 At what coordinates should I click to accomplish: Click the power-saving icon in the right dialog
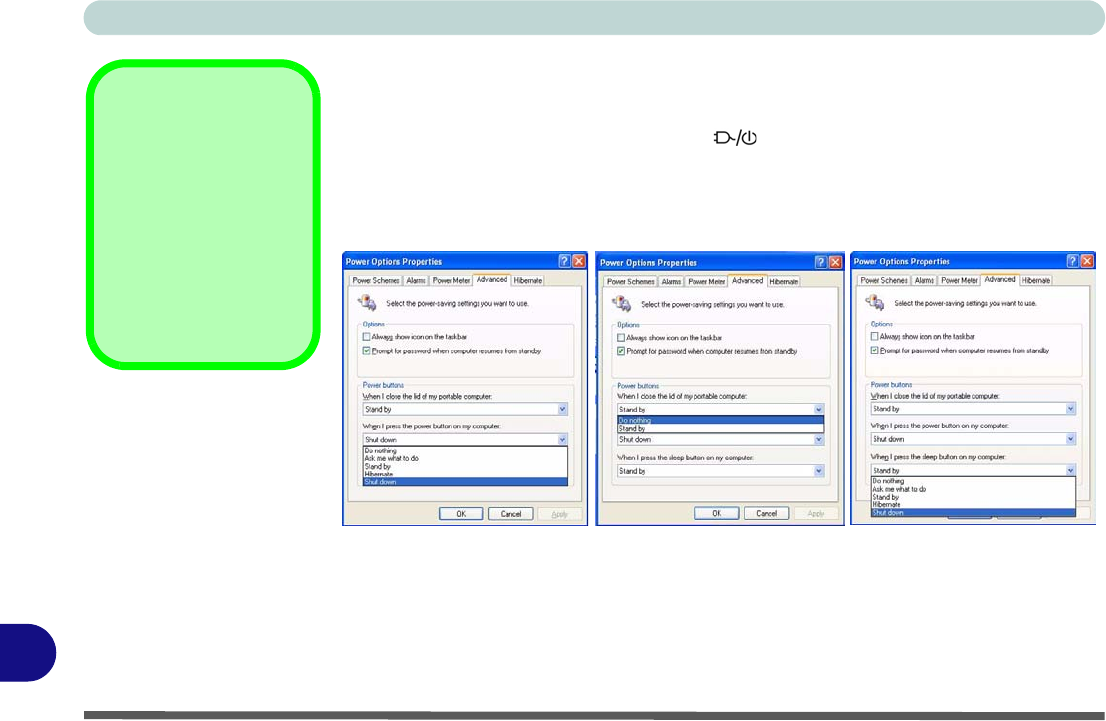point(875,303)
